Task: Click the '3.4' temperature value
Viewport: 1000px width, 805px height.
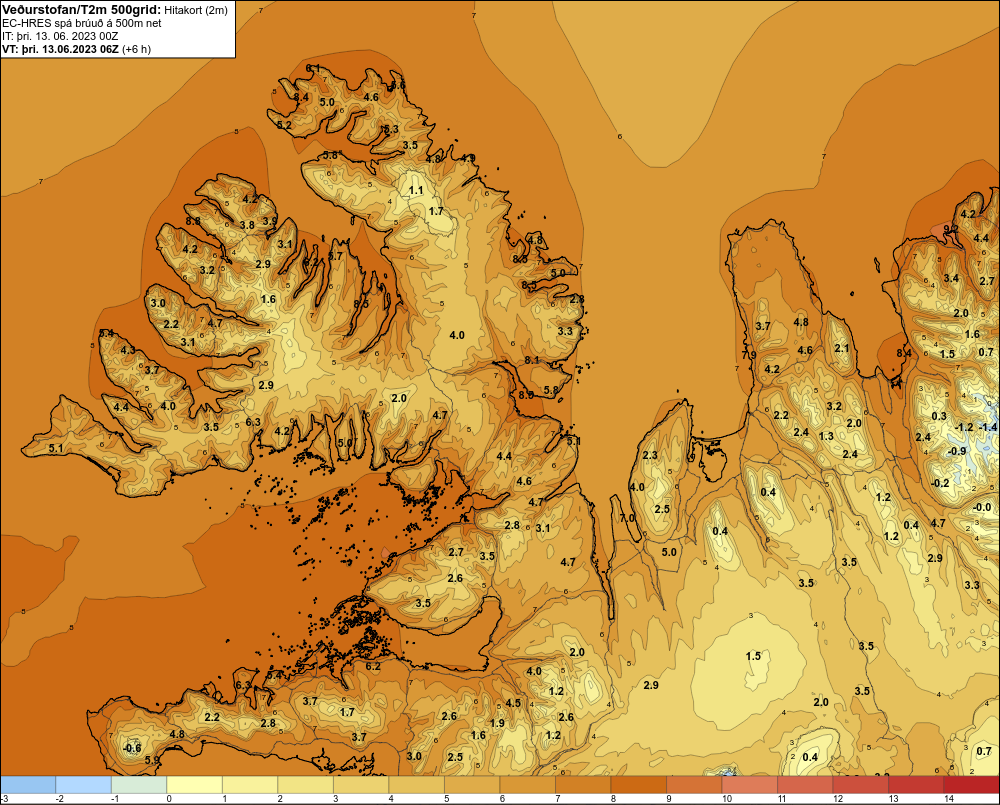Action: [x=951, y=277]
